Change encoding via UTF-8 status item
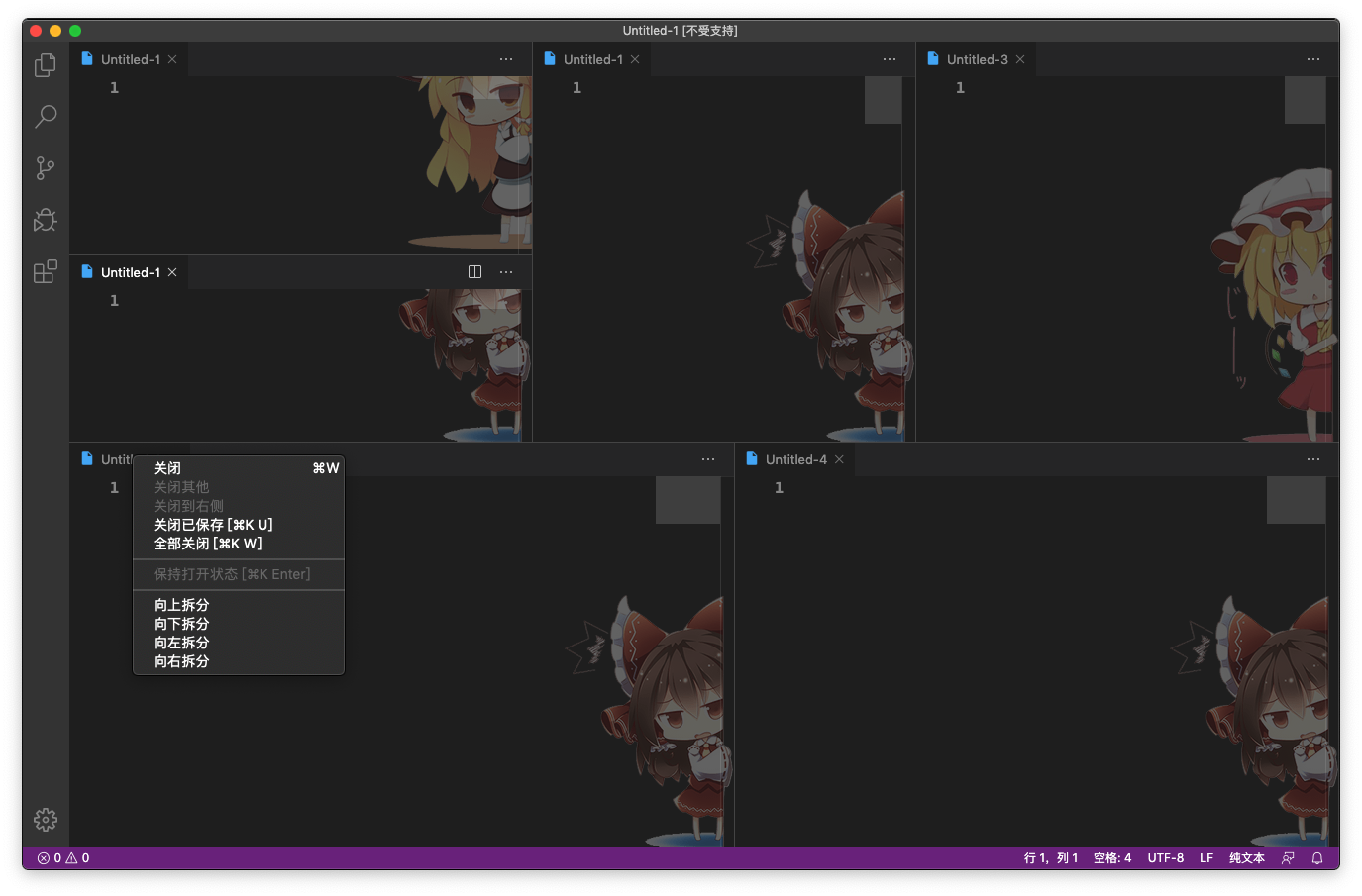 1166,858
